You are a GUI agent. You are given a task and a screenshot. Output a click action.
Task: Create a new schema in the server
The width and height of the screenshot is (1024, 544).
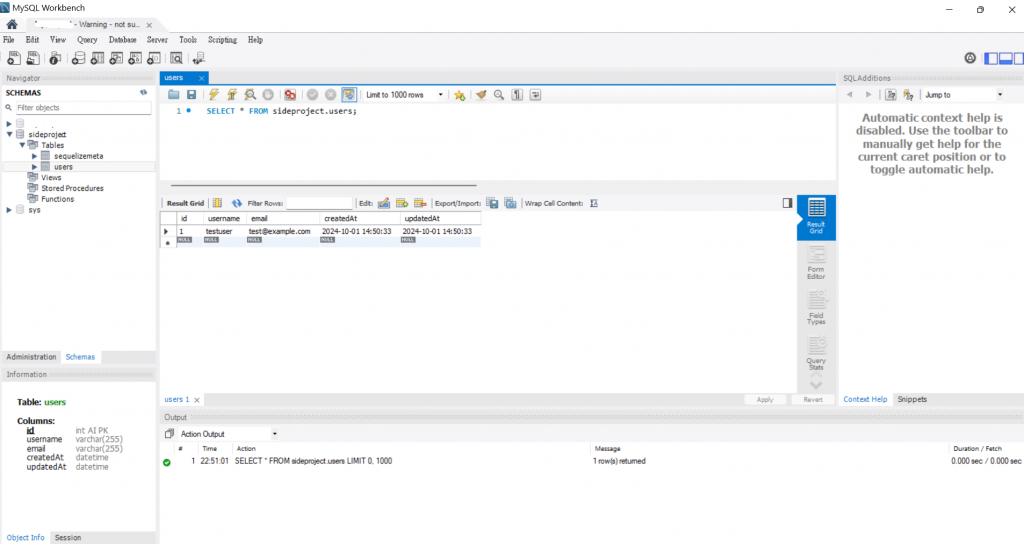point(78,59)
